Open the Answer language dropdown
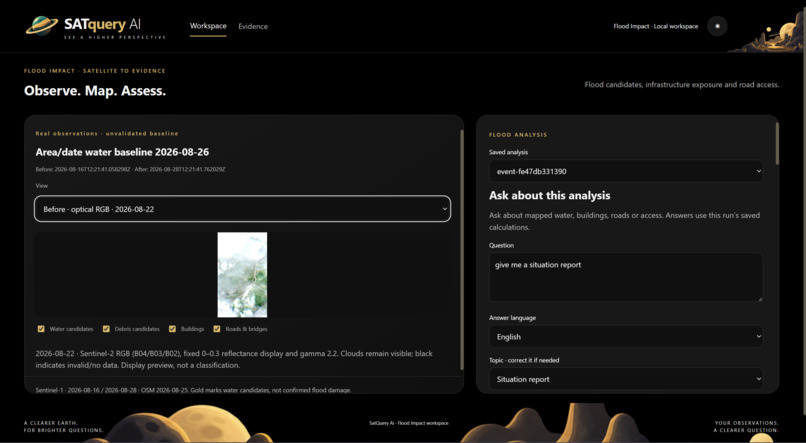This screenshot has width=806, height=443. (x=626, y=337)
